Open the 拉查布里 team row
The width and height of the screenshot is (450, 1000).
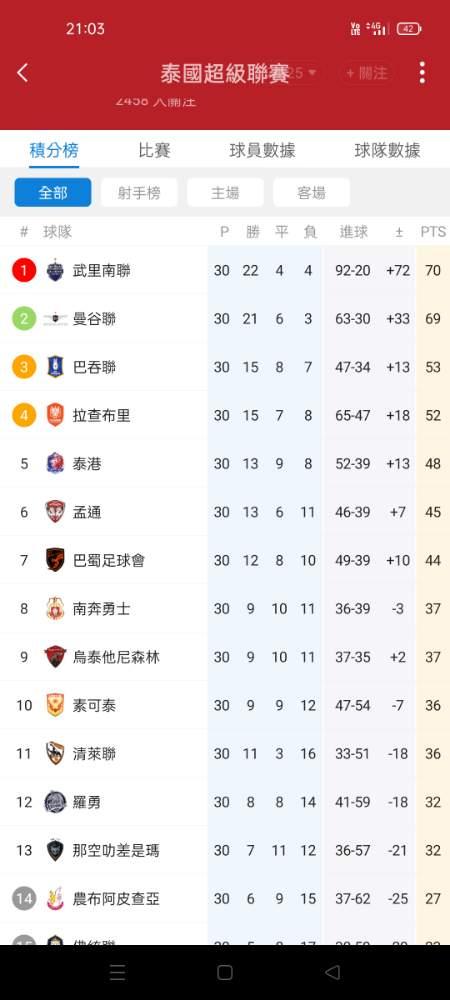[x=225, y=415]
